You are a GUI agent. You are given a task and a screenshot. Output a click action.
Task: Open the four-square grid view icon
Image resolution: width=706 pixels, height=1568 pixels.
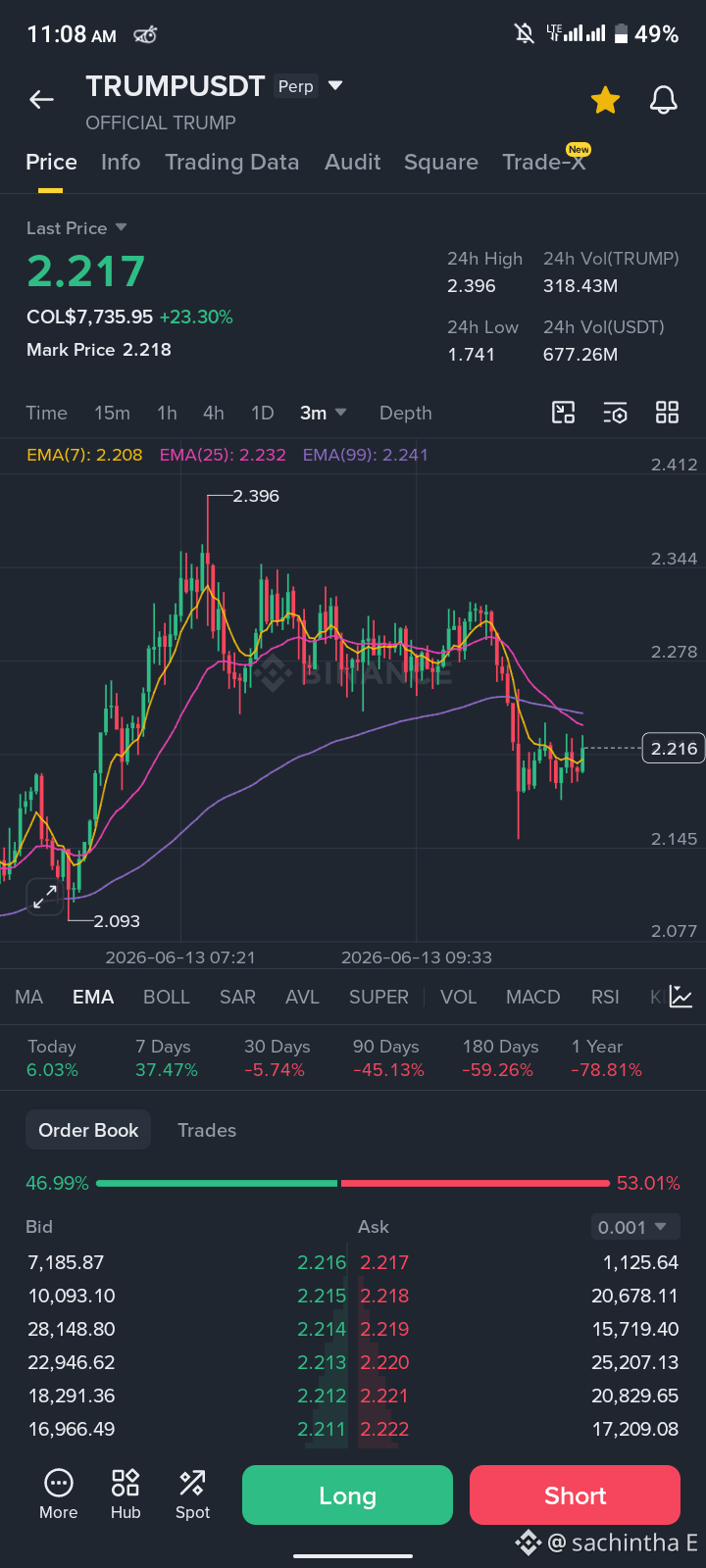tap(667, 413)
